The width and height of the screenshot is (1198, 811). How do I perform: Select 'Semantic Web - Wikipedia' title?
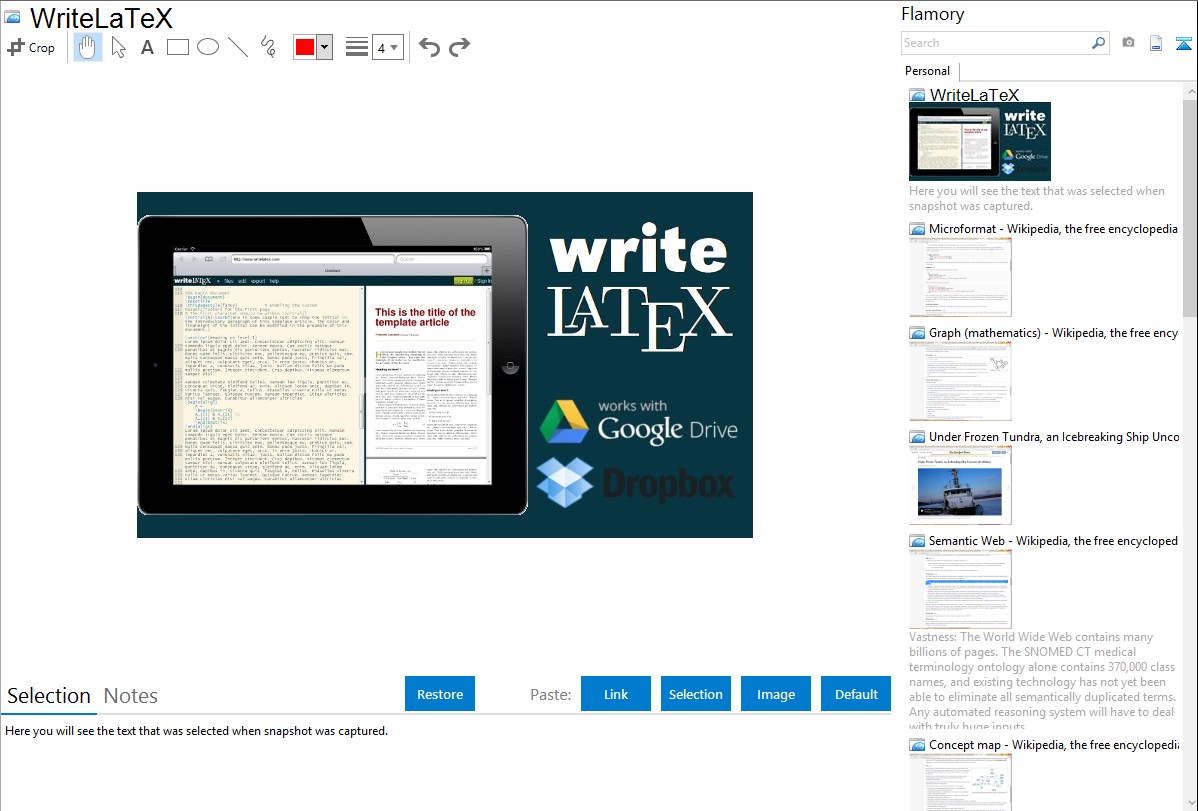[1053, 540]
